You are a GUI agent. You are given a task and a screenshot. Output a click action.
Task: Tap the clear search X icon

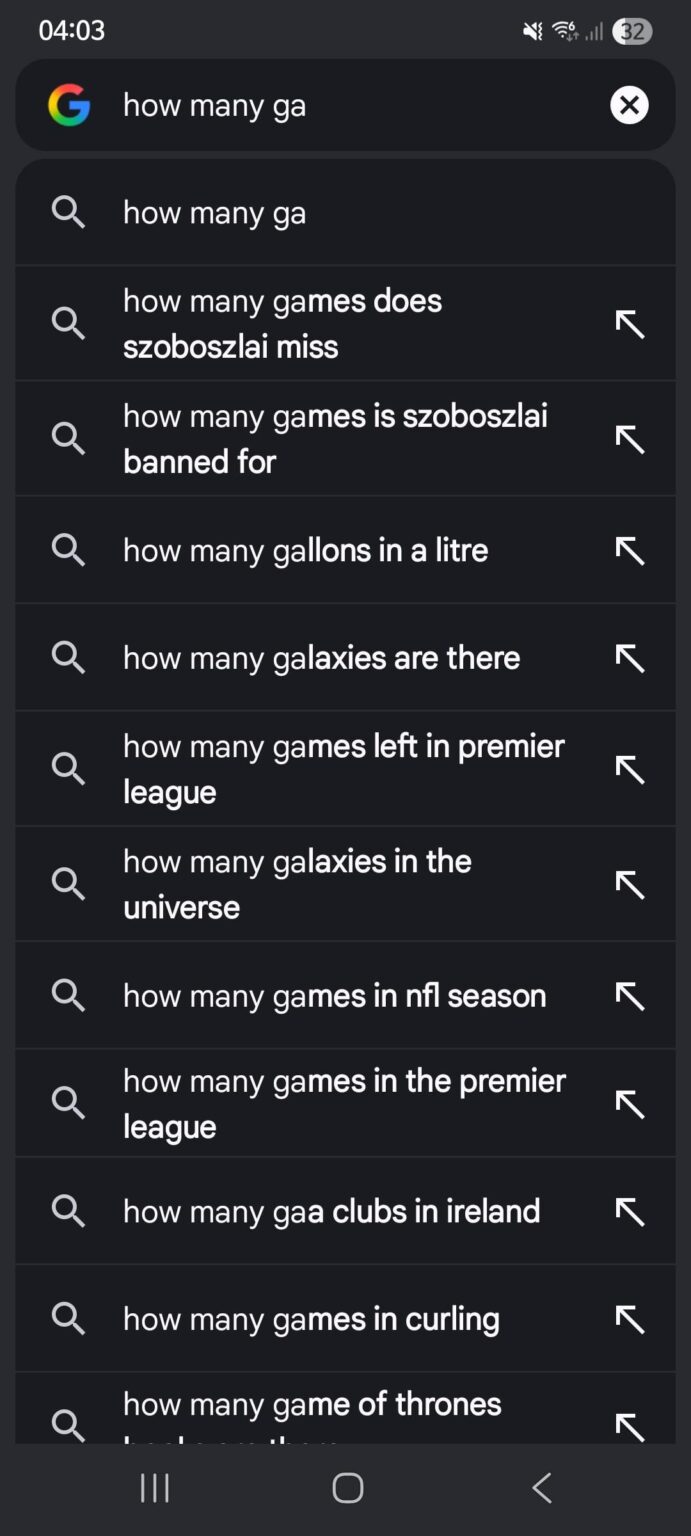[x=629, y=105]
